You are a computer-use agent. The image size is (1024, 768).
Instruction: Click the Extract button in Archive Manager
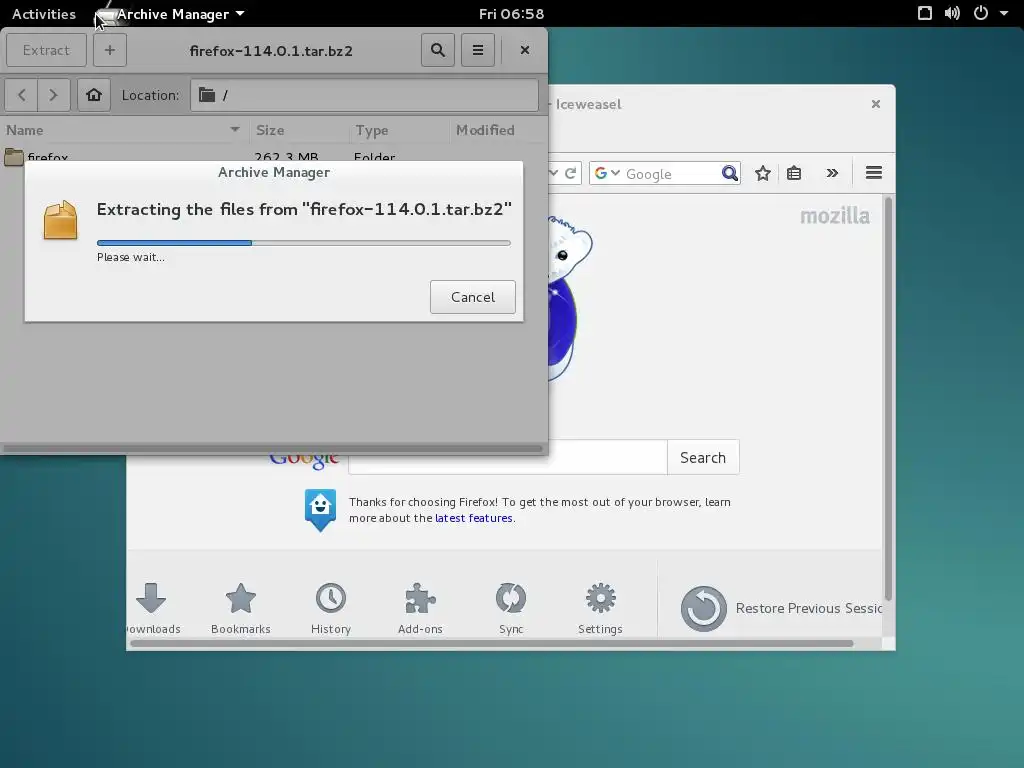(x=46, y=50)
